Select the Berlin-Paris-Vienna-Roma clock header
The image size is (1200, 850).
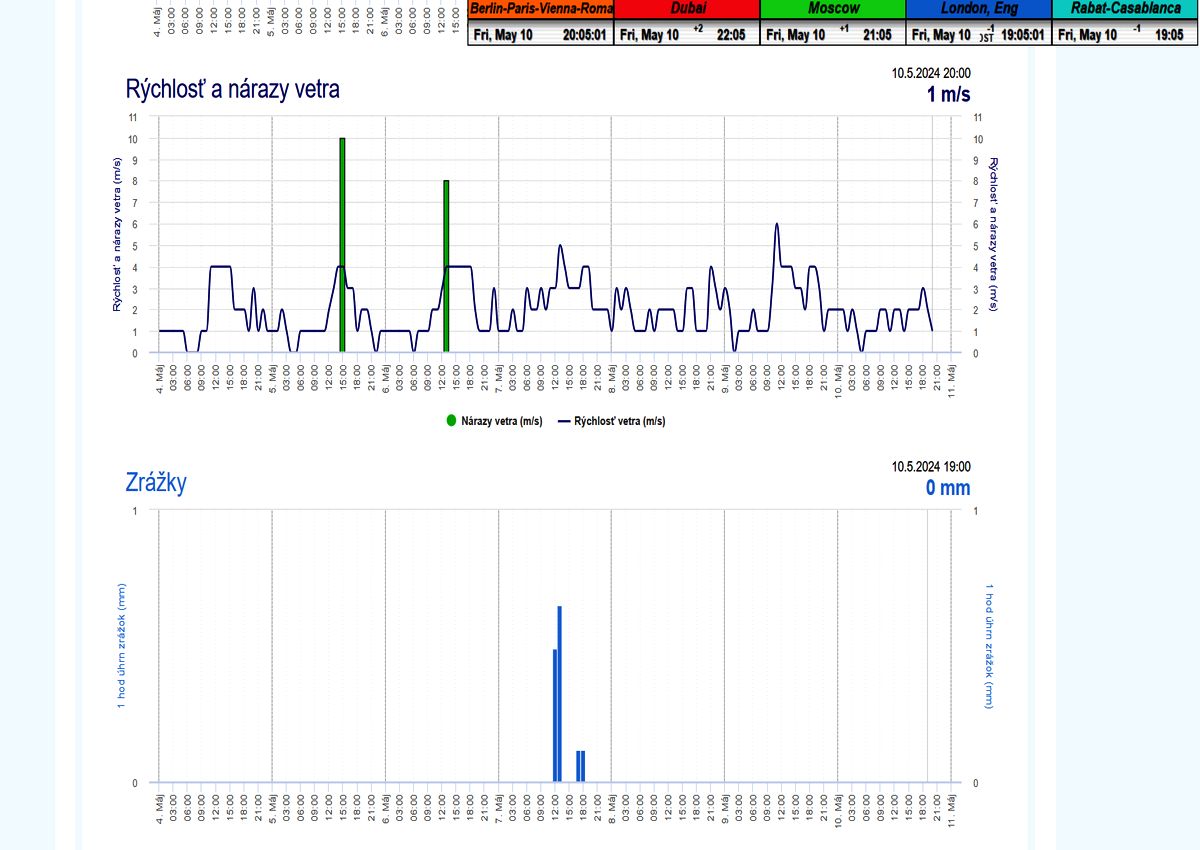(x=541, y=8)
